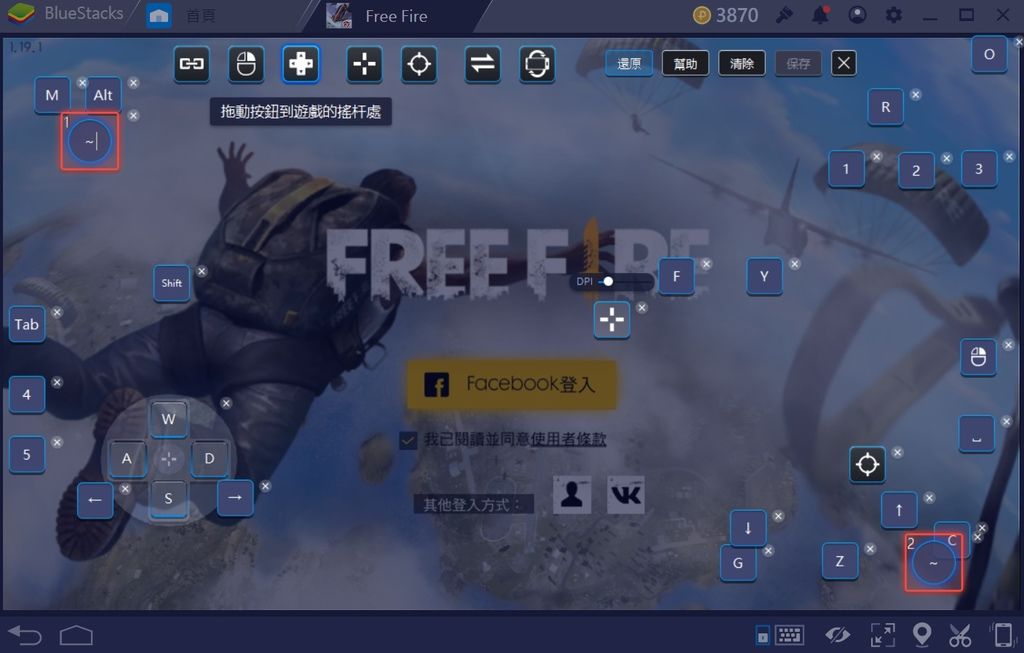Toggle the user terms agreement checkbox
This screenshot has width=1024, height=653.
click(408, 440)
